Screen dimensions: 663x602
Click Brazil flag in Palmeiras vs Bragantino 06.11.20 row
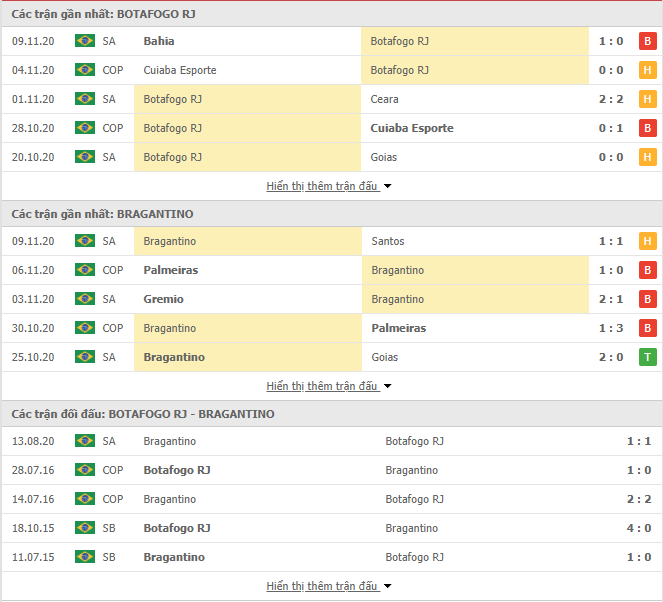pos(85,269)
